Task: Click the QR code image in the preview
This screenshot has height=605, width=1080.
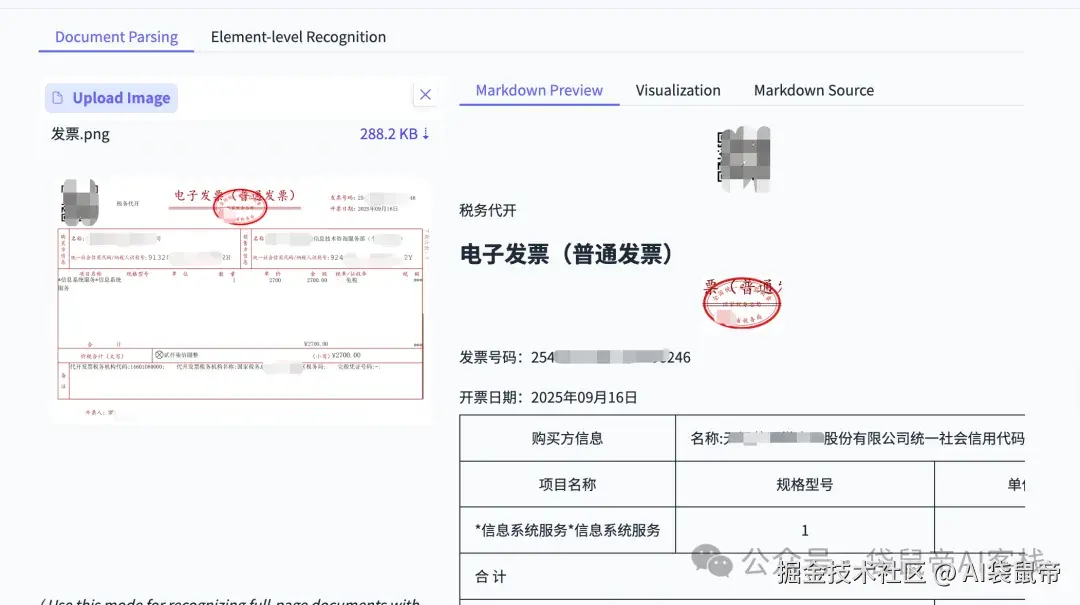Action: click(744, 156)
